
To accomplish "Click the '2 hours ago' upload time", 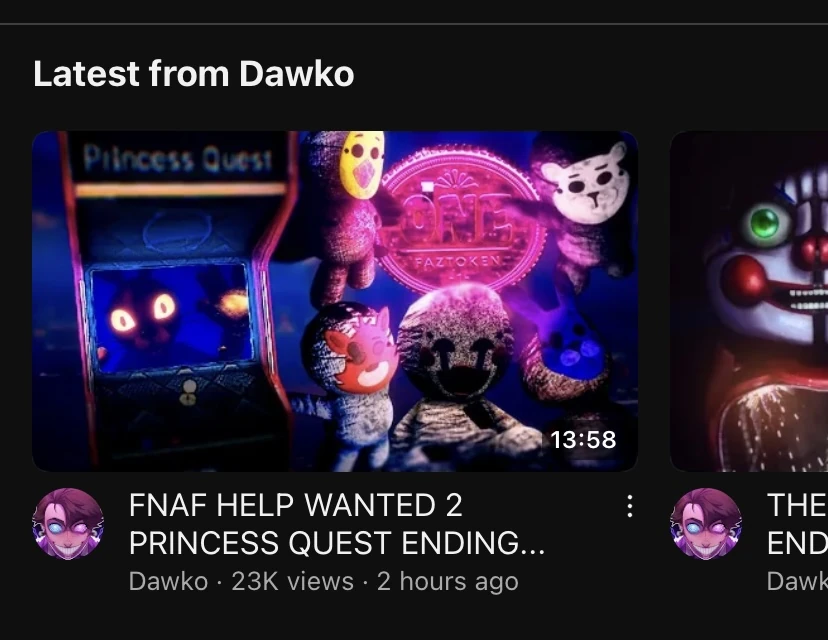I will point(448,581).
